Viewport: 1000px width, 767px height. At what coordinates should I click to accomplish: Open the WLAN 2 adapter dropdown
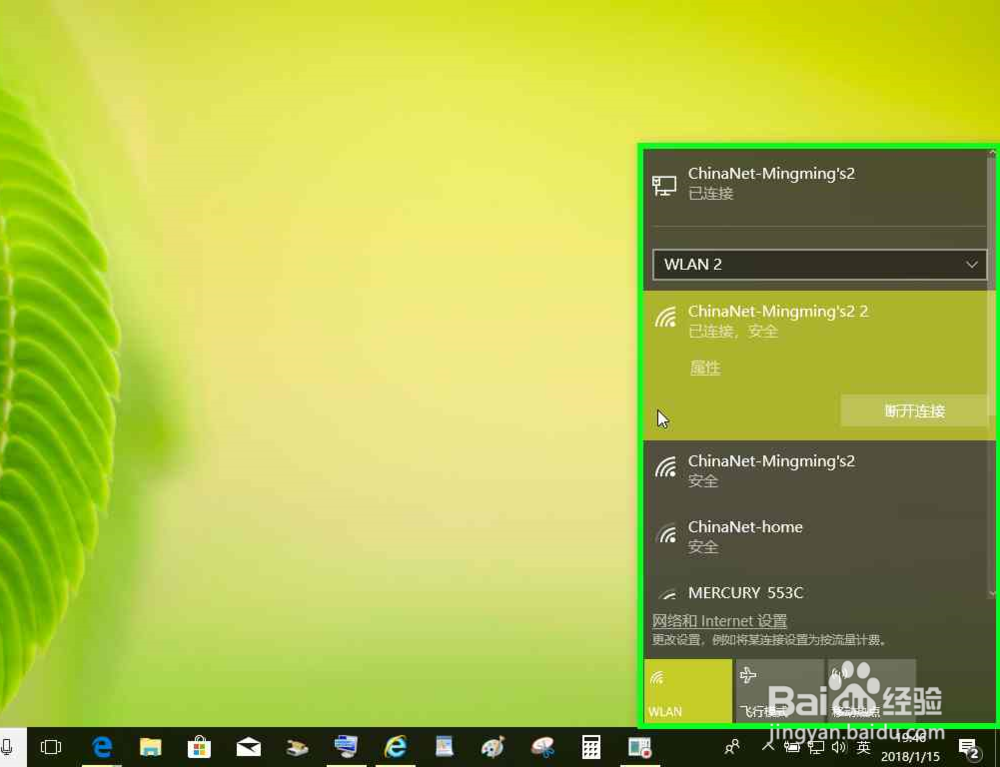click(819, 265)
